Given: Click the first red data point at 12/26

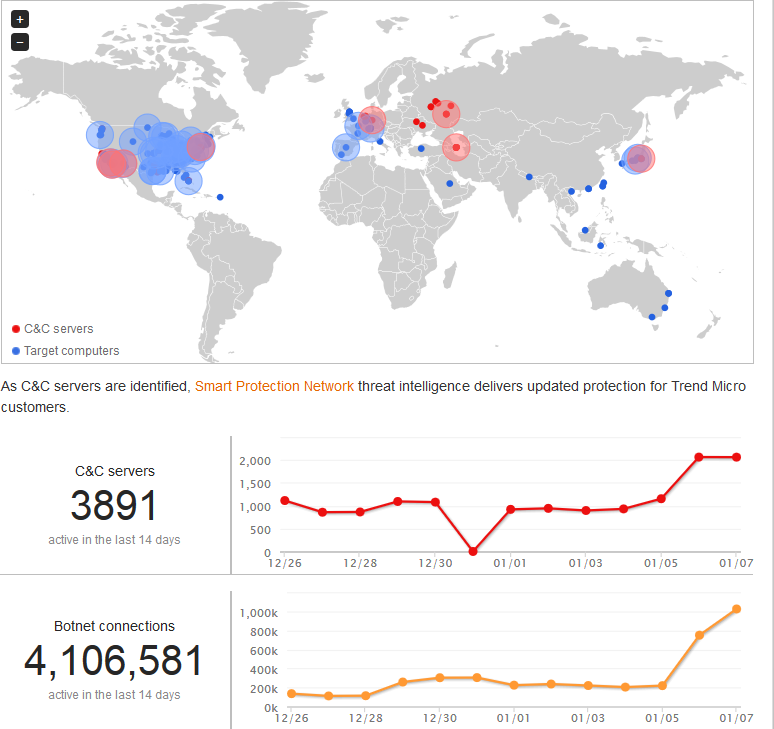Looking at the screenshot, I should coord(285,500).
